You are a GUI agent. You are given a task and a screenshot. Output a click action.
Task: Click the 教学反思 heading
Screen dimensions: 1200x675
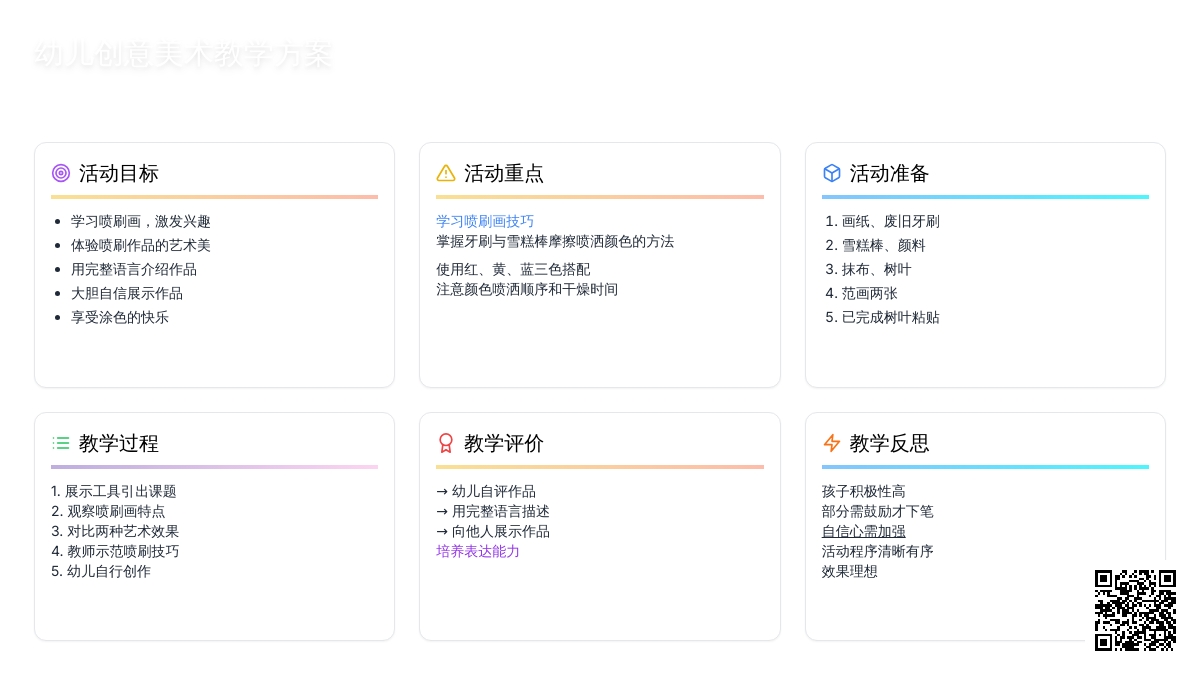[x=890, y=443]
